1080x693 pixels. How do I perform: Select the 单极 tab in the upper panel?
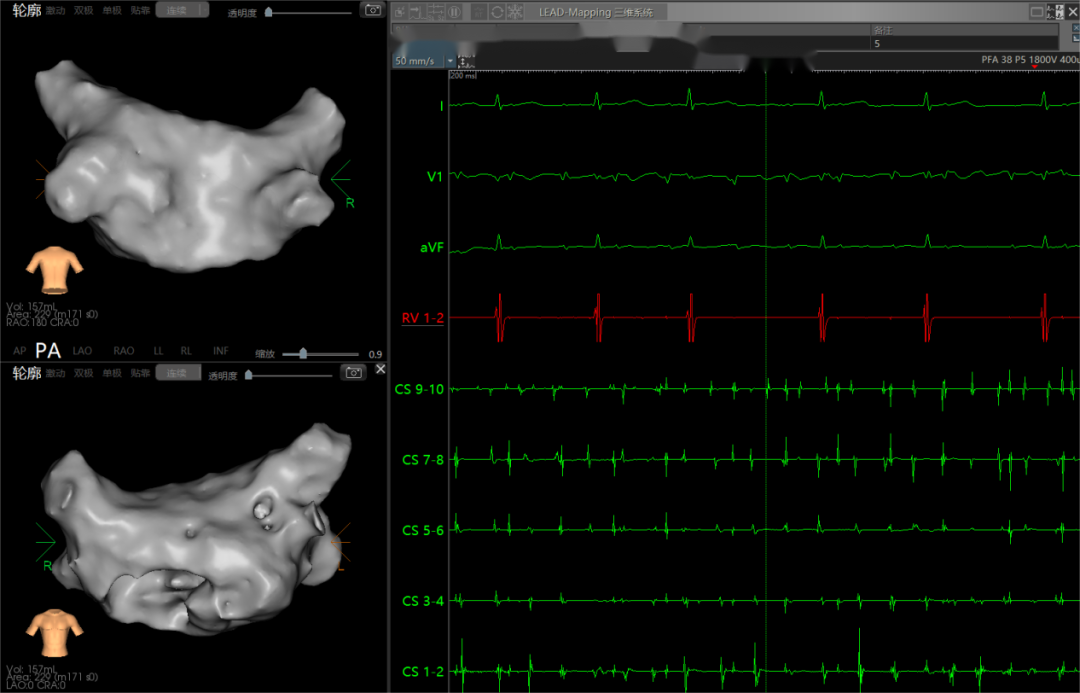point(112,10)
